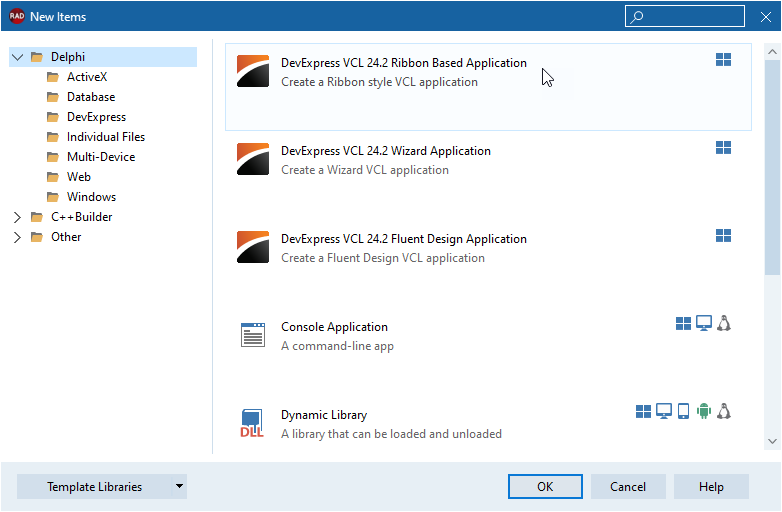The height and width of the screenshot is (512, 782).
Task: Click the RAD Studio logo in title bar
Action: (17, 16)
